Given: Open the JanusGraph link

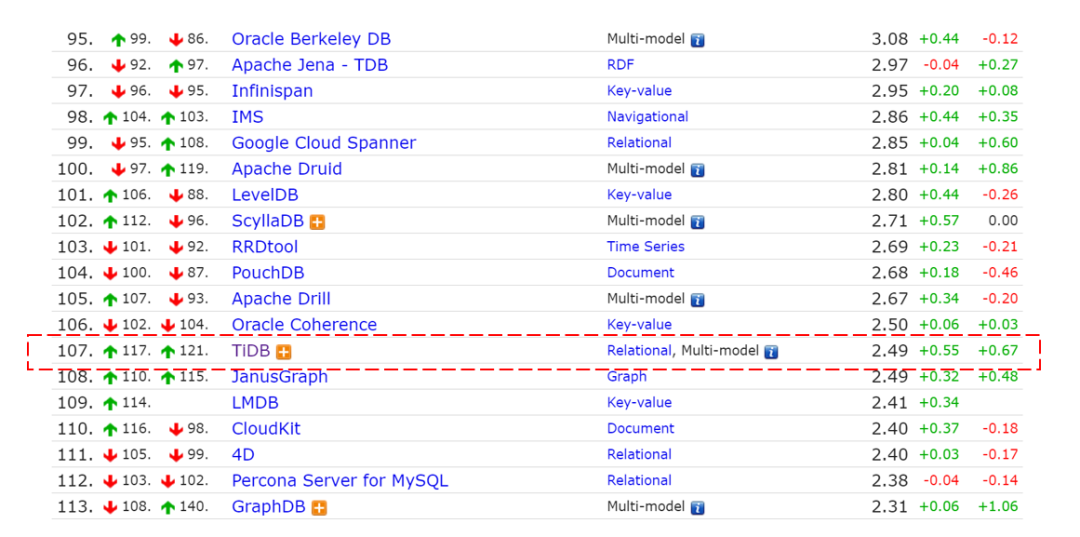Looking at the screenshot, I should (280, 377).
